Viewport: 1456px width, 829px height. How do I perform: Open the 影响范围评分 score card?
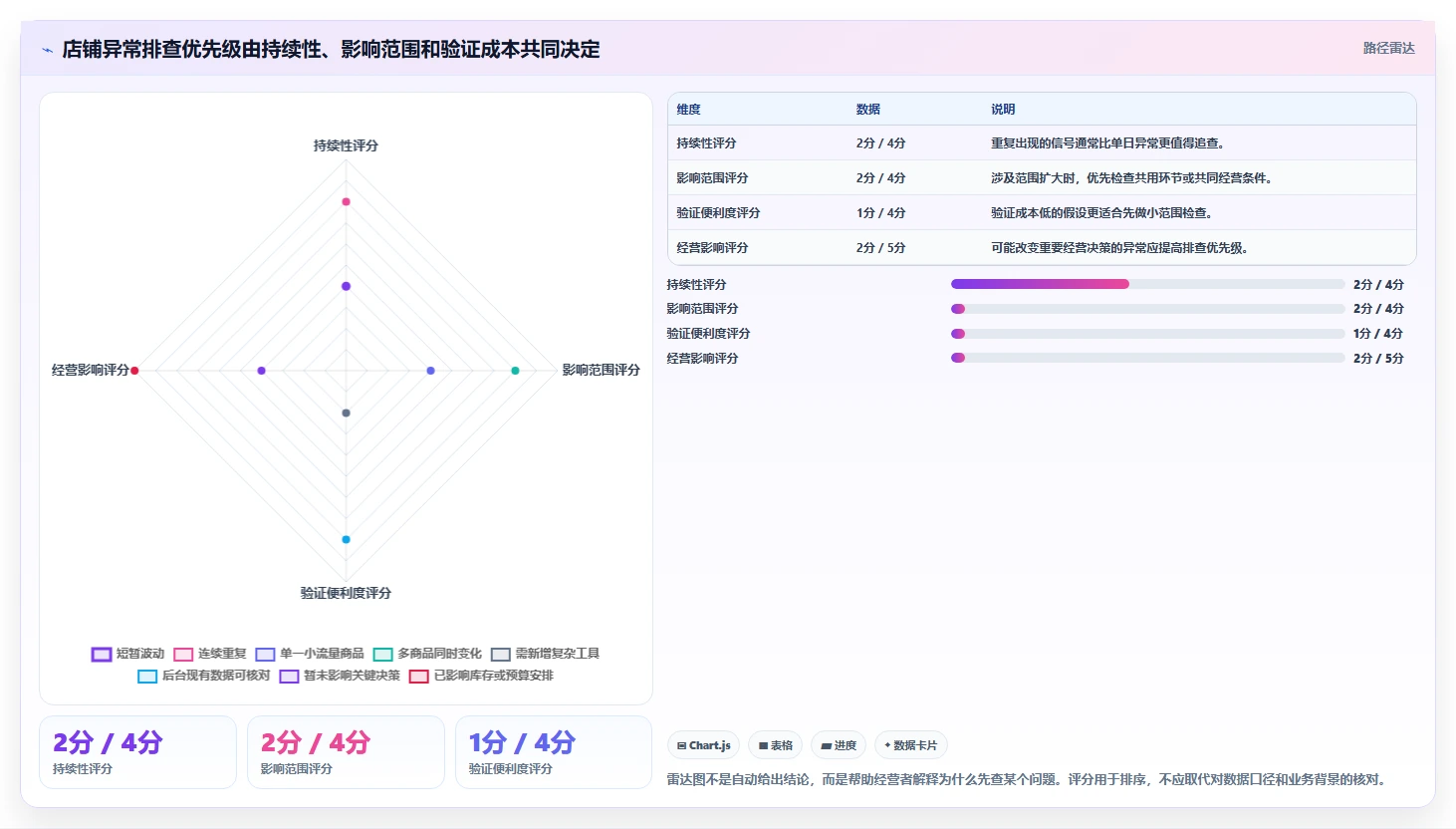pos(347,752)
